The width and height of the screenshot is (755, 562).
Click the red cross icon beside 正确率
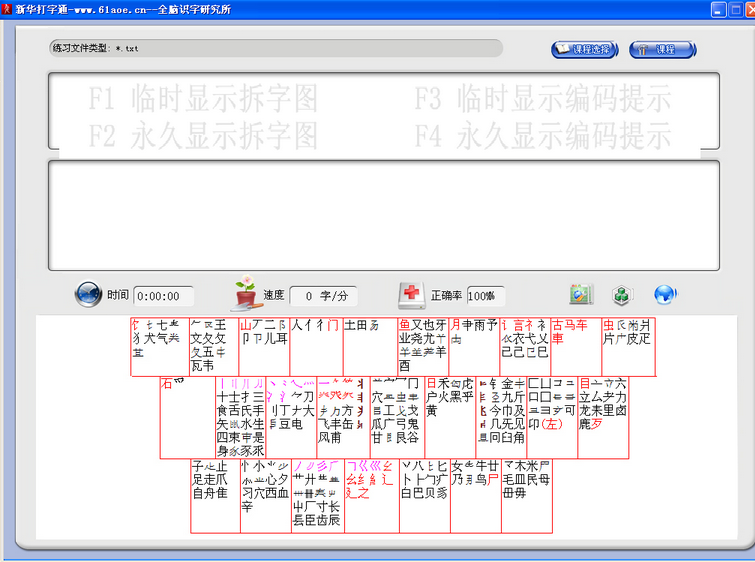[412, 295]
